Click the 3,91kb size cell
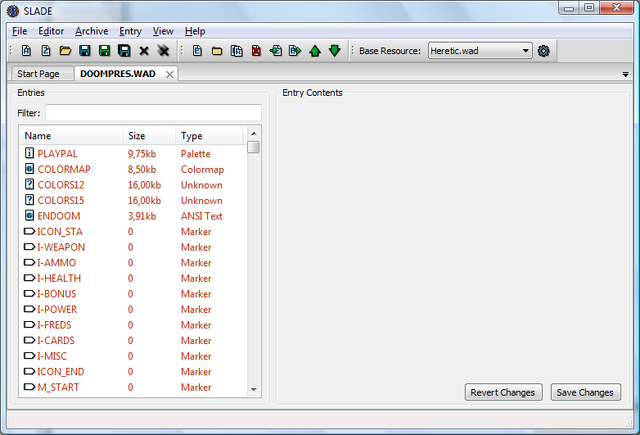Screen dimensions: 640x435 click(142, 216)
